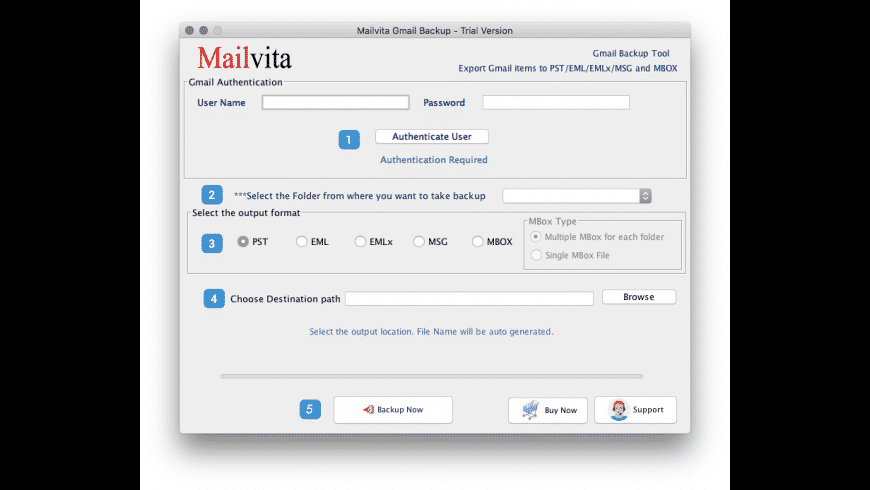Click the window title 'Mailvita Gmail Backup - Trial Version'
Image resolution: width=870 pixels, height=490 pixels.
tap(434, 31)
